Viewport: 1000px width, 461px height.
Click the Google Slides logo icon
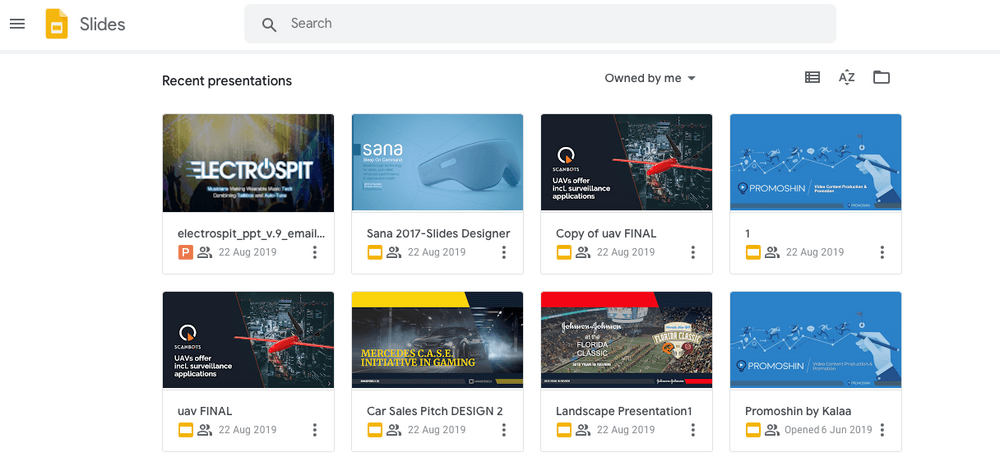56,24
